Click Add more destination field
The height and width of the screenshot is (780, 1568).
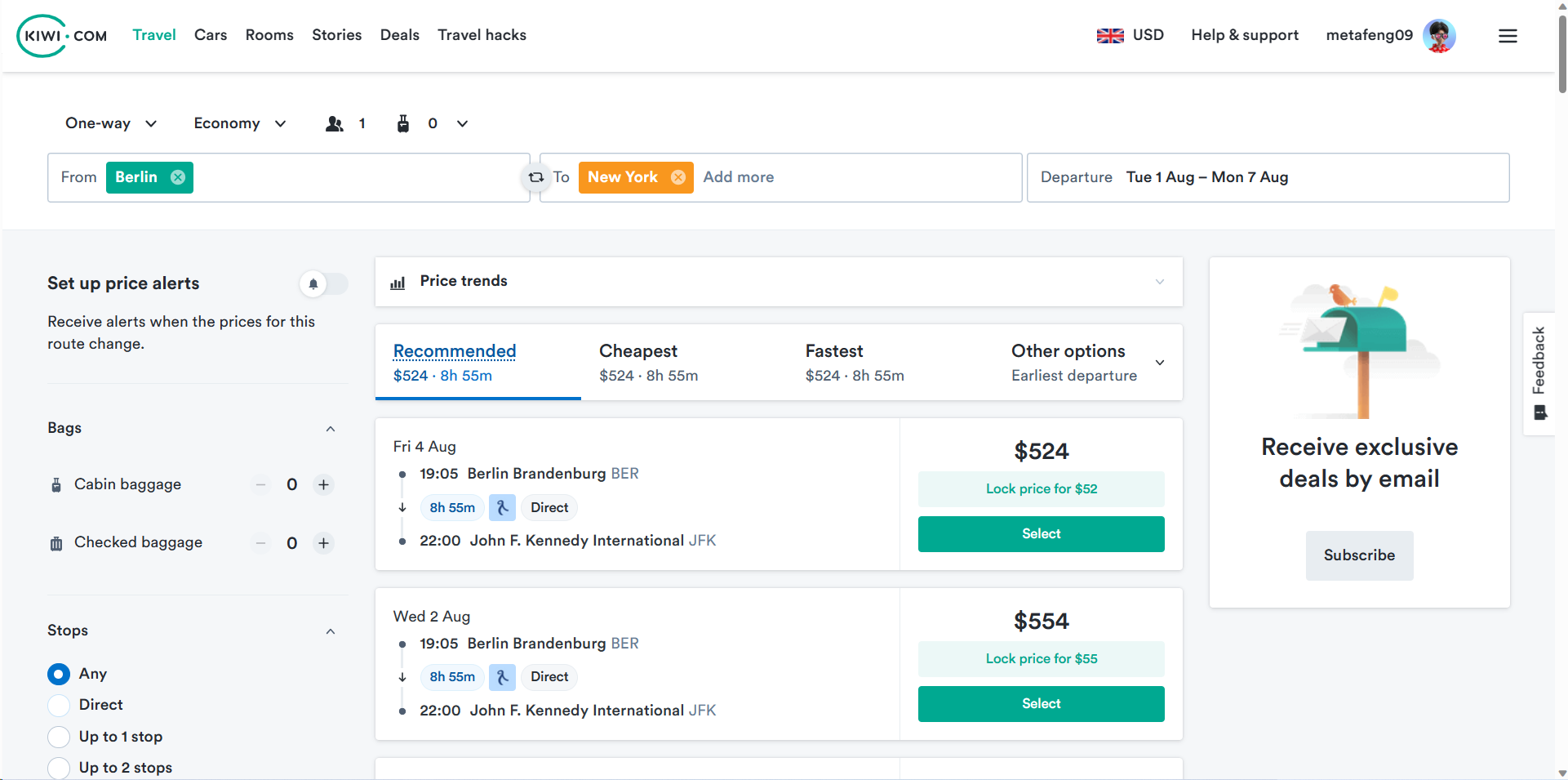pyautogui.click(x=739, y=177)
